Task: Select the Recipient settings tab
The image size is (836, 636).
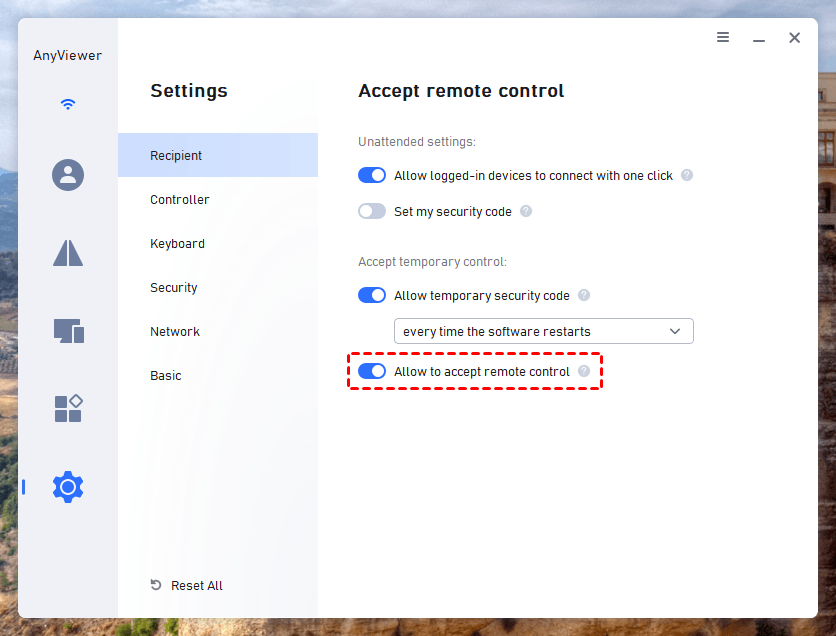Action: 218,155
